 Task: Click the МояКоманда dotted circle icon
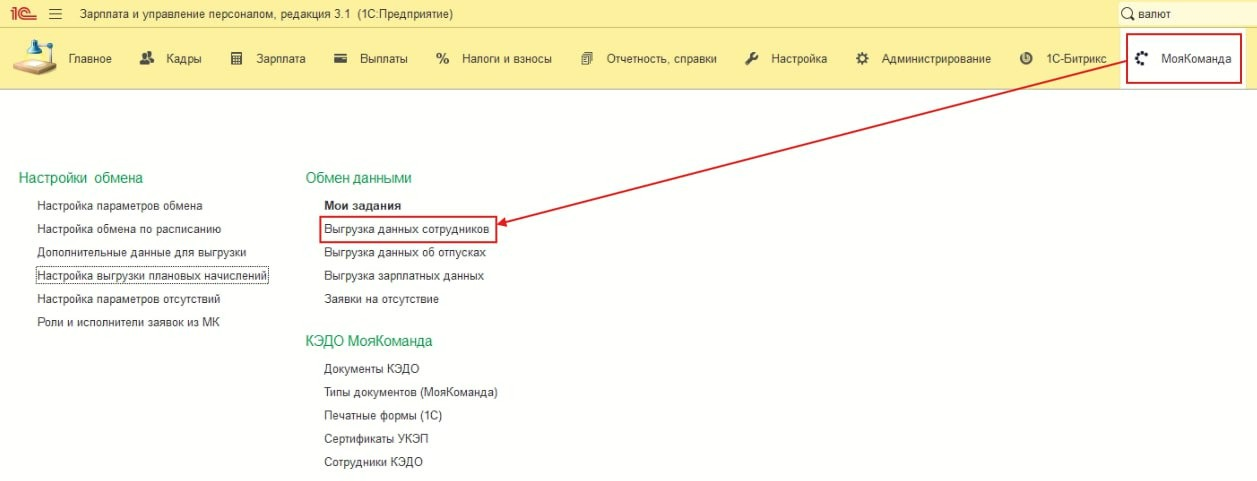point(1143,58)
